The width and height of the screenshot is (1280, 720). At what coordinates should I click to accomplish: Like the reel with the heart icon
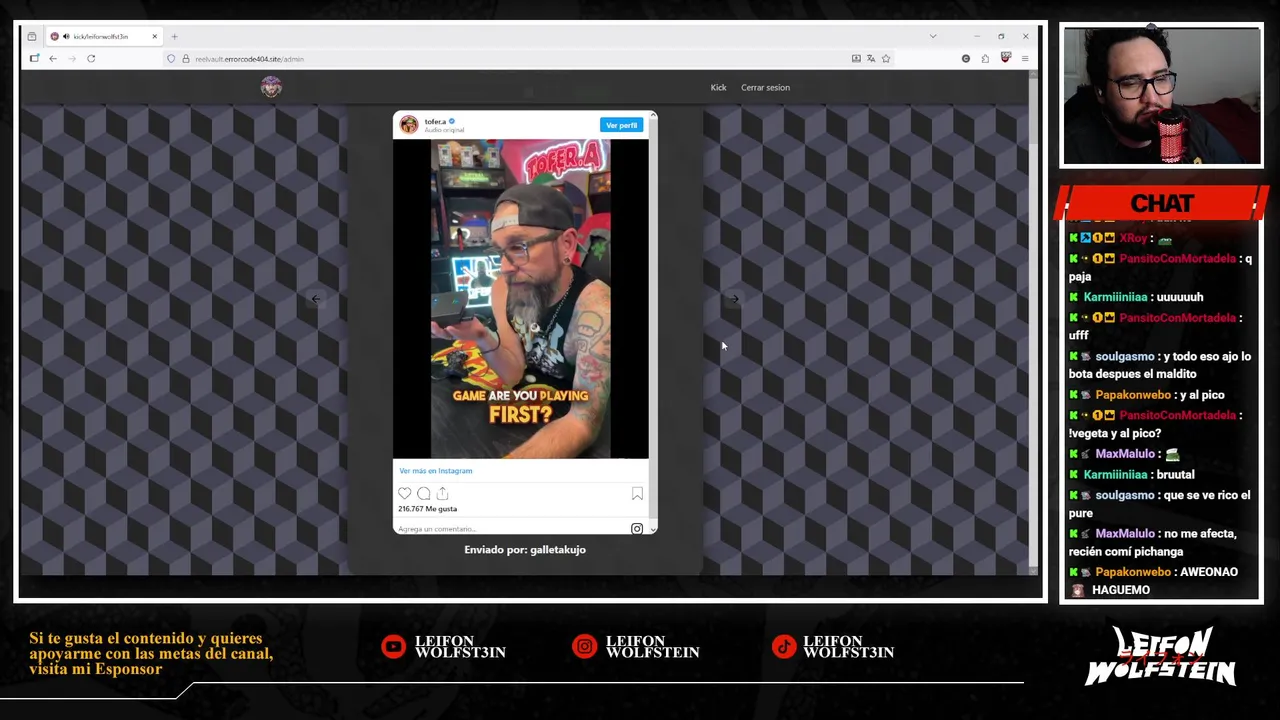point(404,493)
